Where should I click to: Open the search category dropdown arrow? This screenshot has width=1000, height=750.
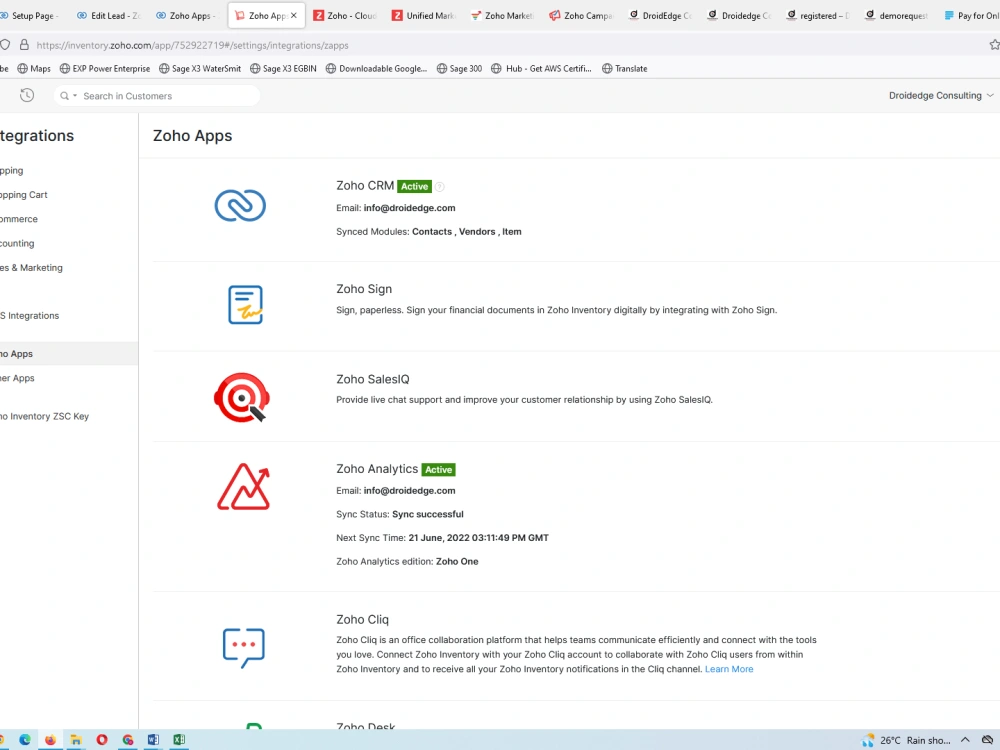click(75, 96)
